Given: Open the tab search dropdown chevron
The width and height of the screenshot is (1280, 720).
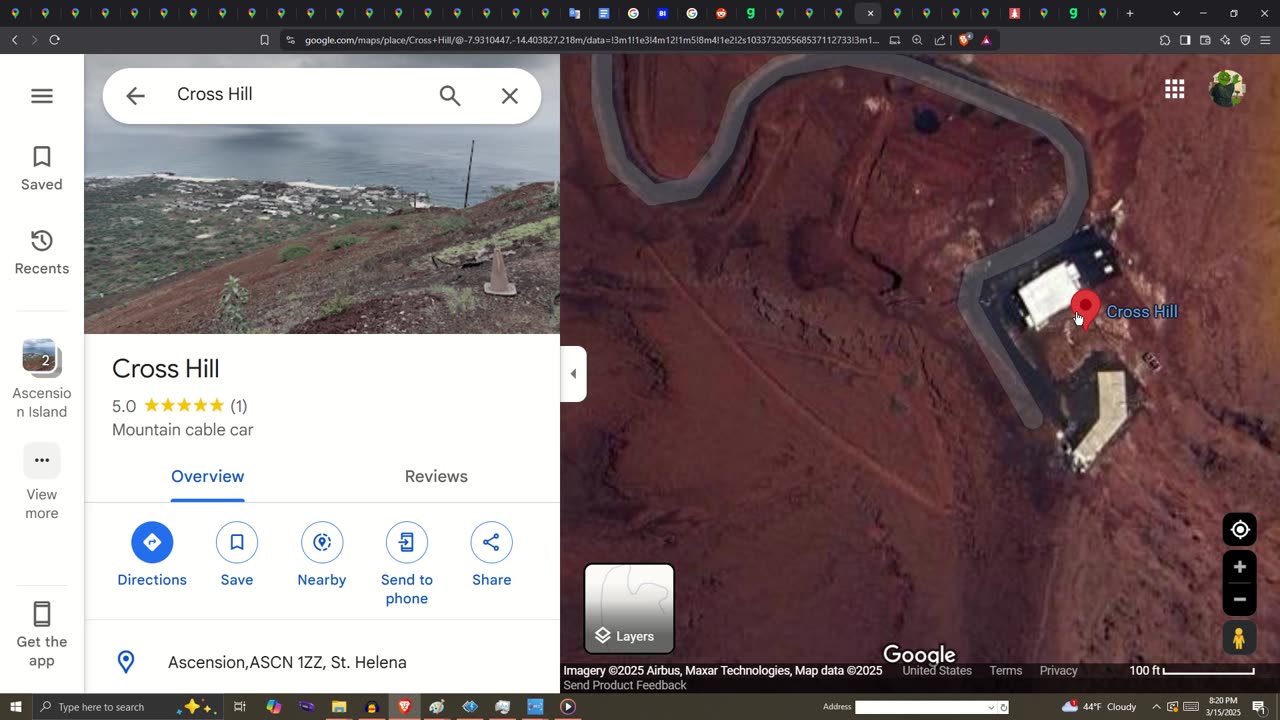Looking at the screenshot, I should 1176,13.
